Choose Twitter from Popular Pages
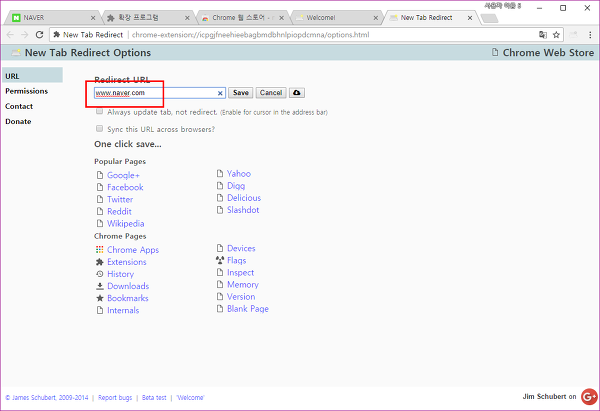This screenshot has width=600, height=411. pos(120,199)
